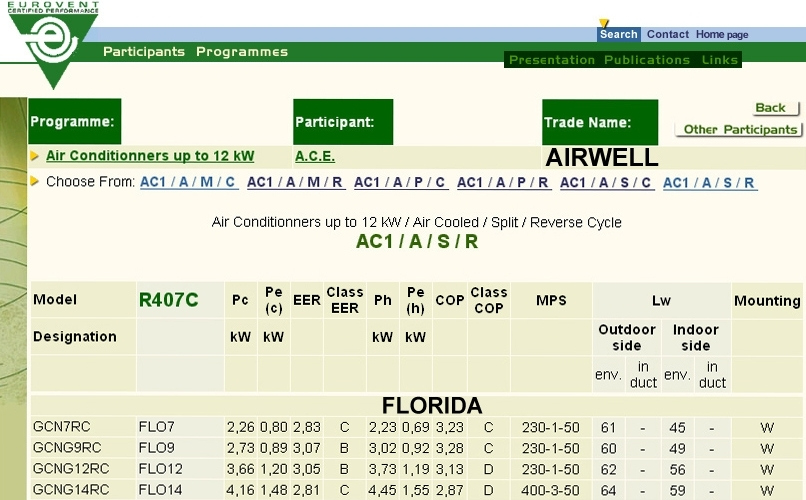Viewport: 806px width, 500px height.
Task: Click the AIRWELL trade name
Action: pyautogui.click(x=601, y=157)
